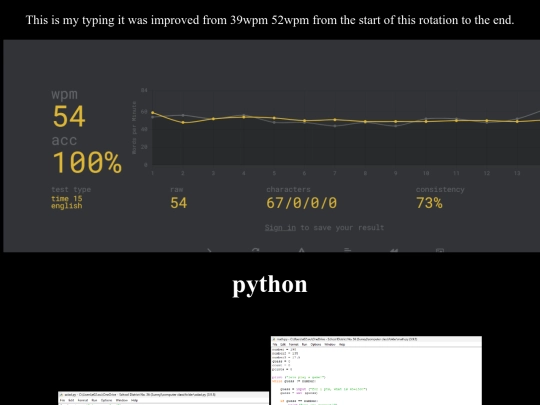Click the typing improvement sentence at the top
This screenshot has height=405, width=540.
[x=270, y=20]
